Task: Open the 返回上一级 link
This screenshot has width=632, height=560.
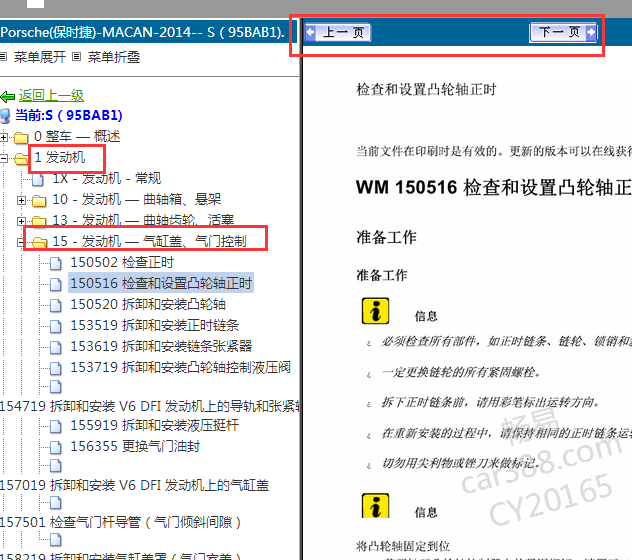Action: (51, 96)
